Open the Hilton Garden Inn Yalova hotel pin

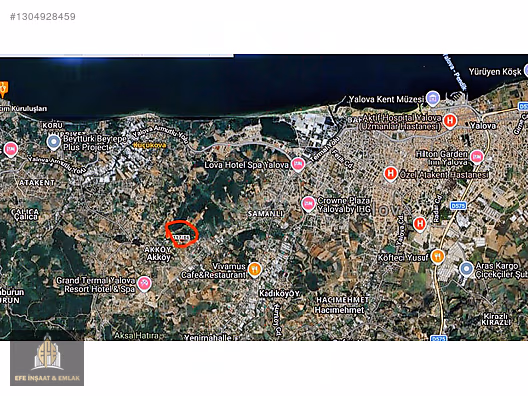(477, 157)
